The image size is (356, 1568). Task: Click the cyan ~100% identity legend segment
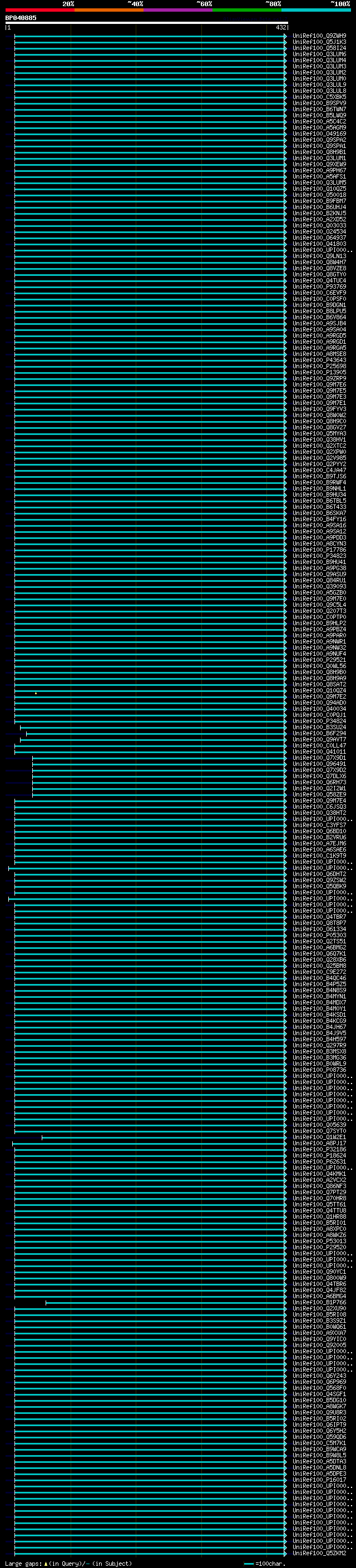coord(316,10)
